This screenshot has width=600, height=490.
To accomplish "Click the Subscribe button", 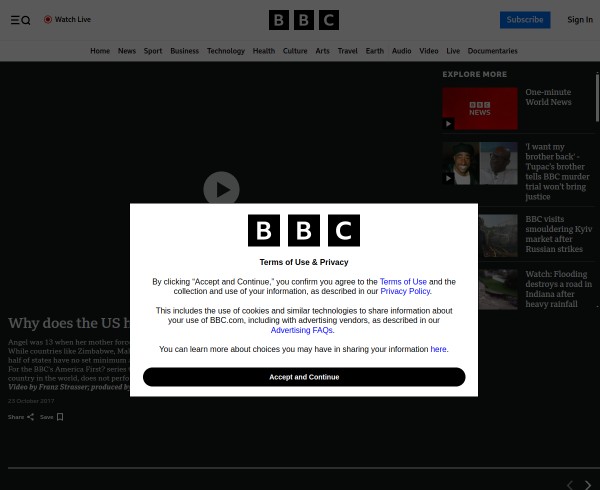I will pos(525,20).
